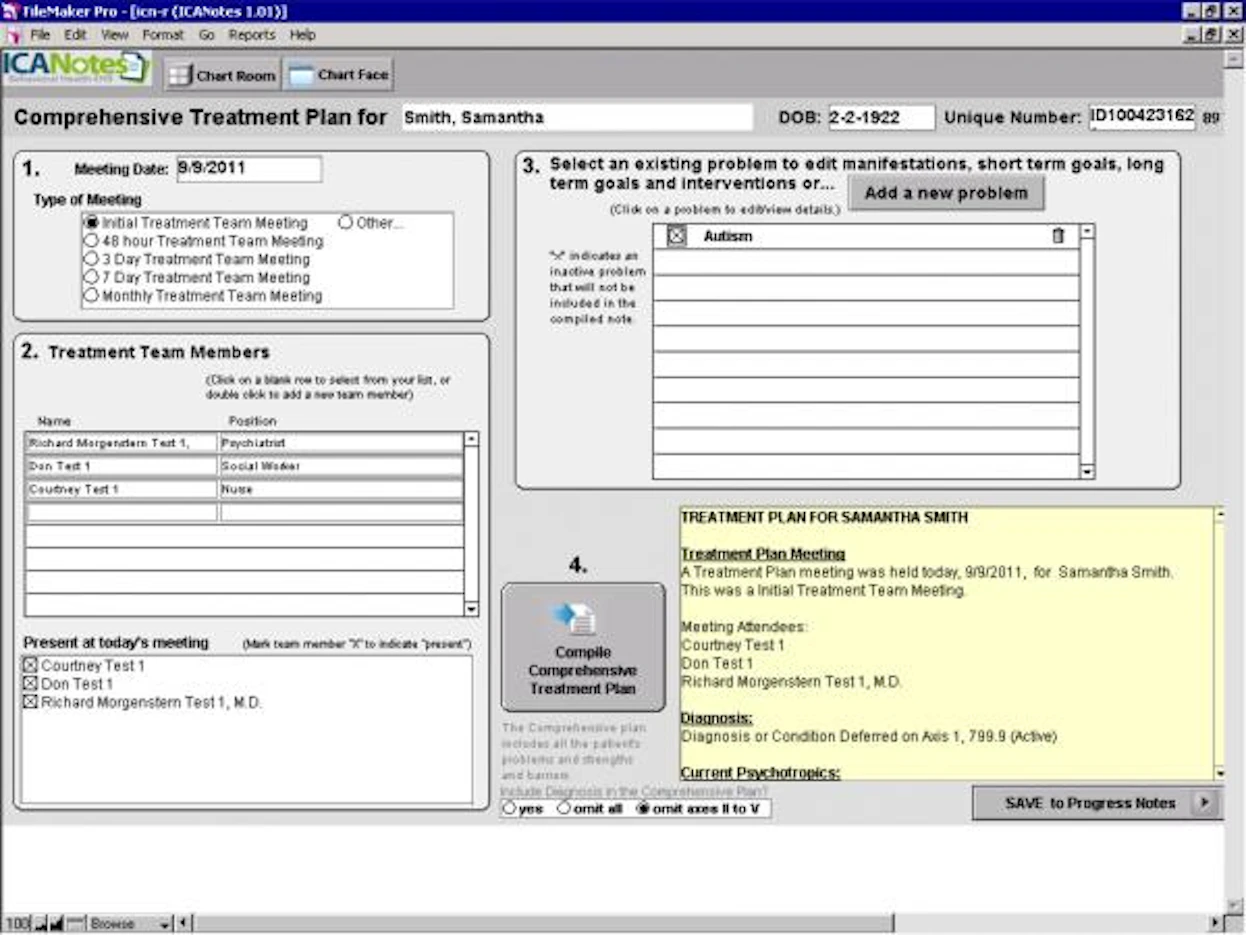The width and height of the screenshot is (1246, 935).
Task: Open the Chart Face
Action: [x=339, y=75]
